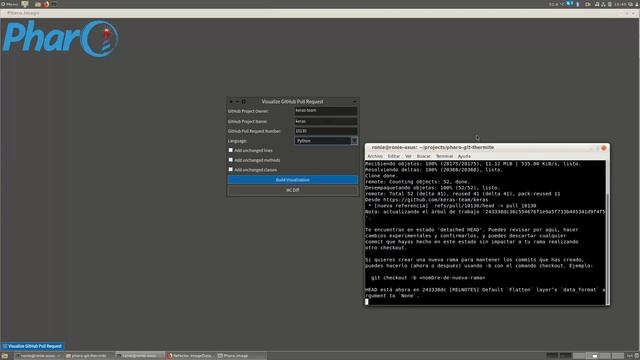Click the Language dropdown arrow button

coord(354,141)
